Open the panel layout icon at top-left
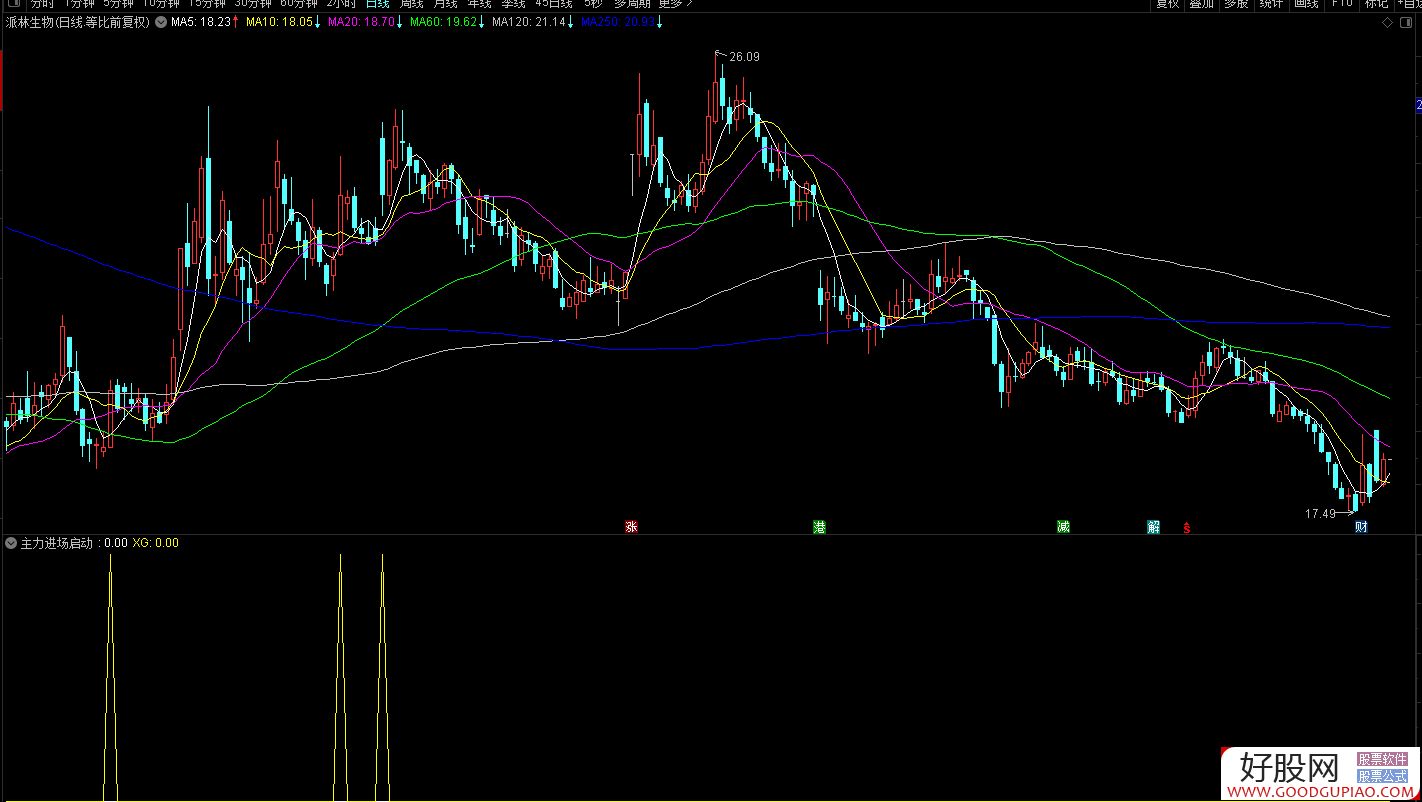This screenshot has height=802, width=1422. point(12,4)
